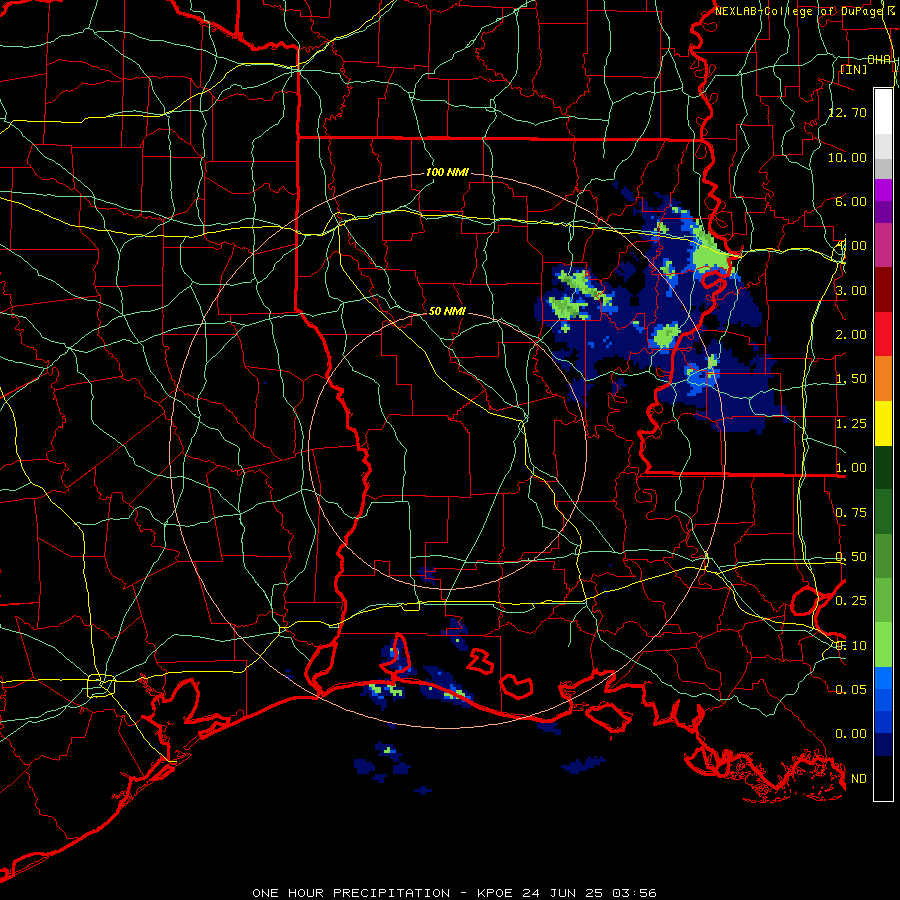
Task: Click the 2.00 legend value
Action: [x=851, y=335]
